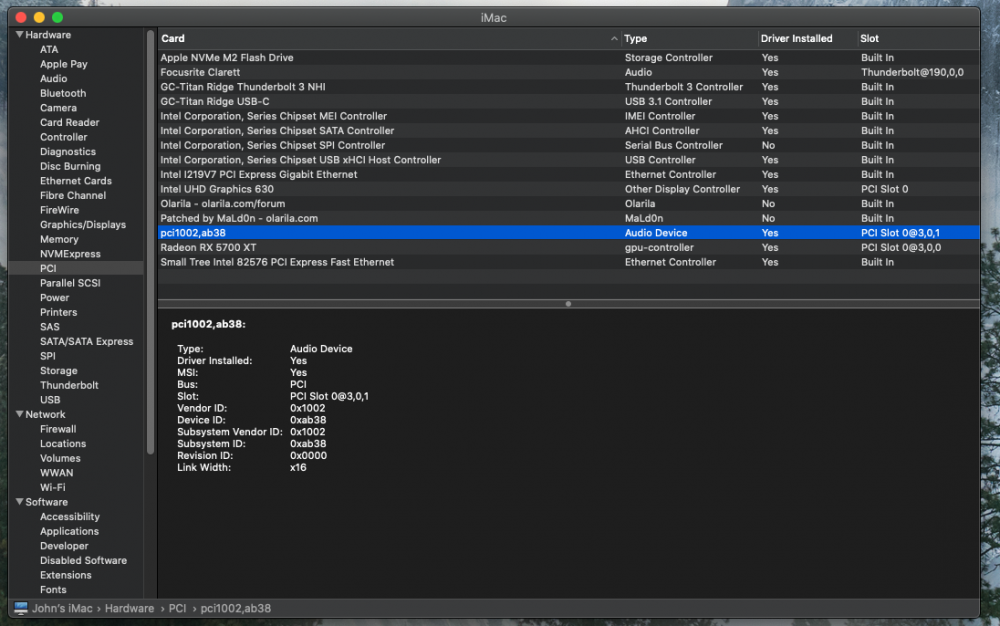
Task: Select the Patched by MaLd0n row
Action: click(568, 218)
